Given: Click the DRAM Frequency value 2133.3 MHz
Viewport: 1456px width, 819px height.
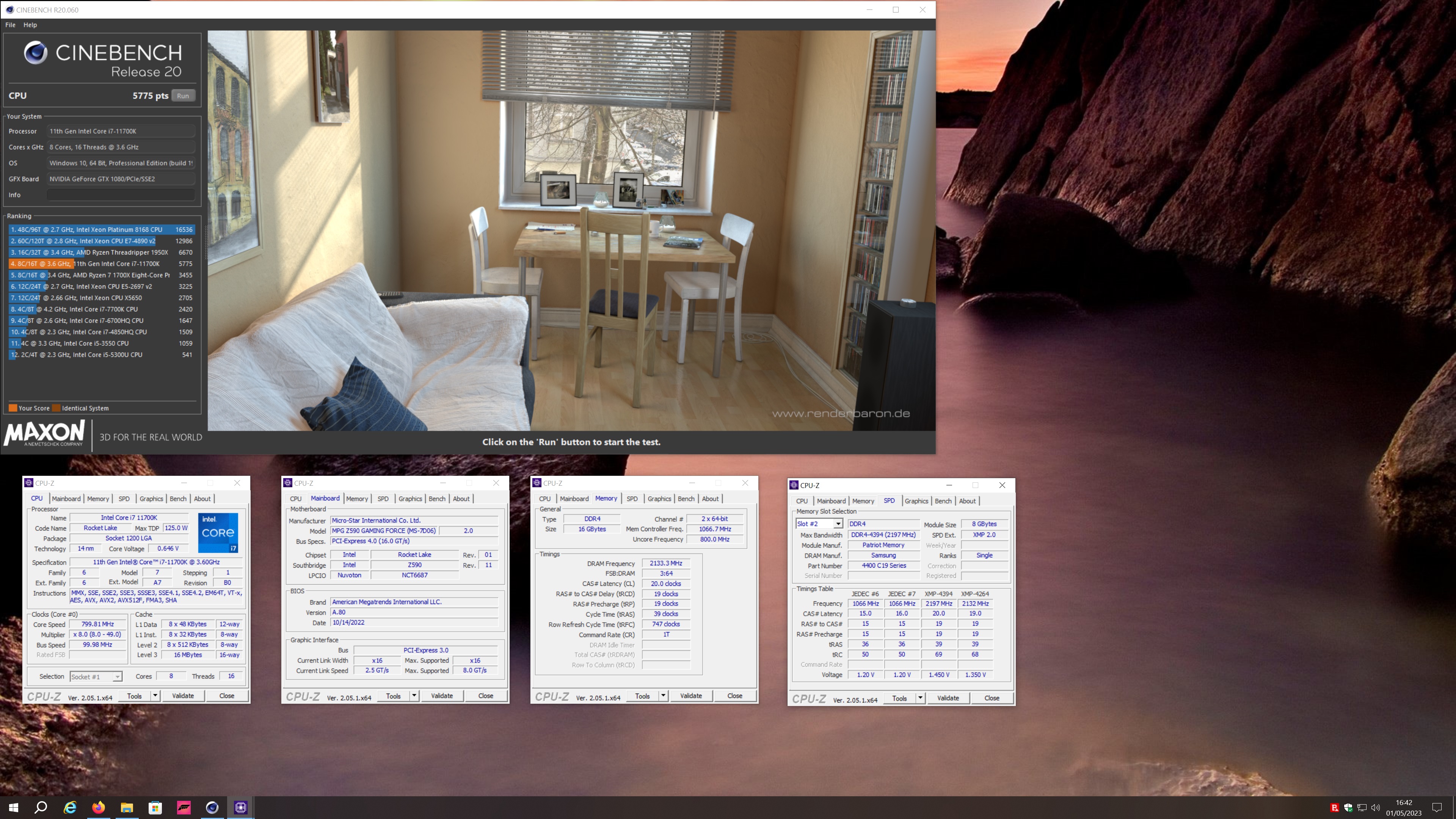Looking at the screenshot, I should (666, 563).
